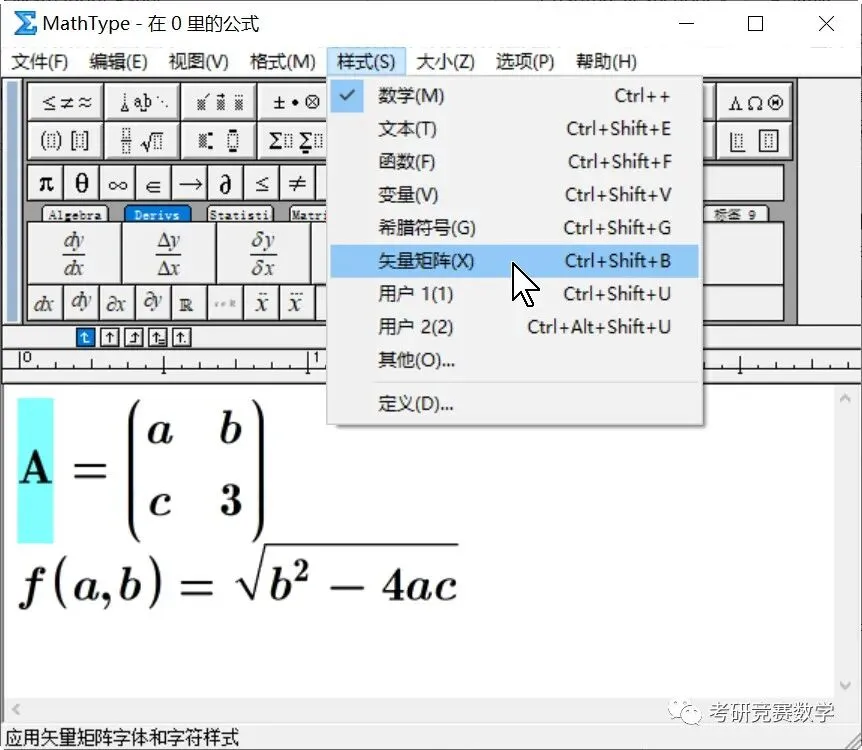The height and width of the screenshot is (750, 862).
Task: Insert the less-than-or-equal symbol on small bar
Action: coord(262,183)
